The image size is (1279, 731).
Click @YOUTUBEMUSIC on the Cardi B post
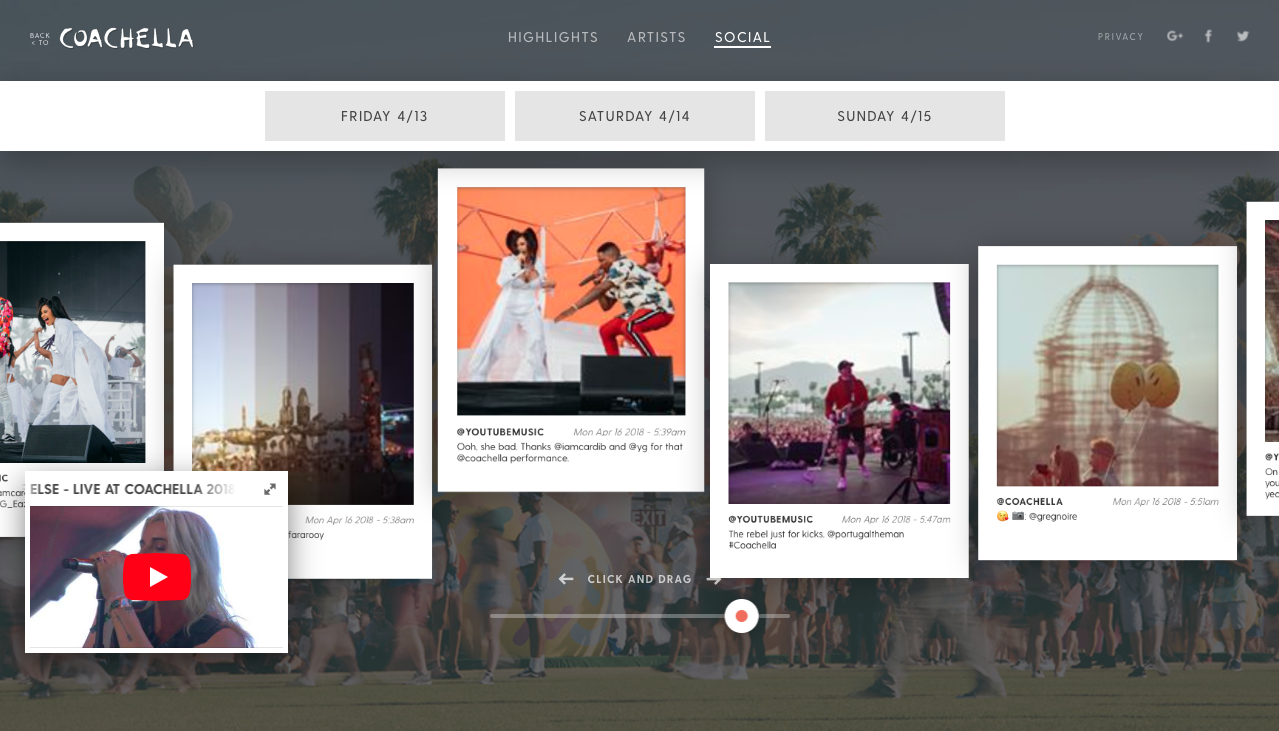[499, 432]
